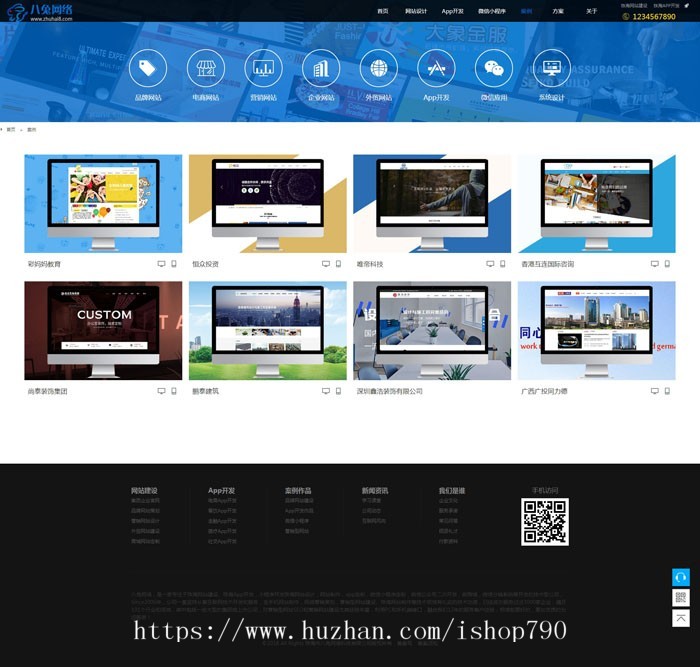Click desktop preview icon for 尚泰装饰集团

click(161, 391)
